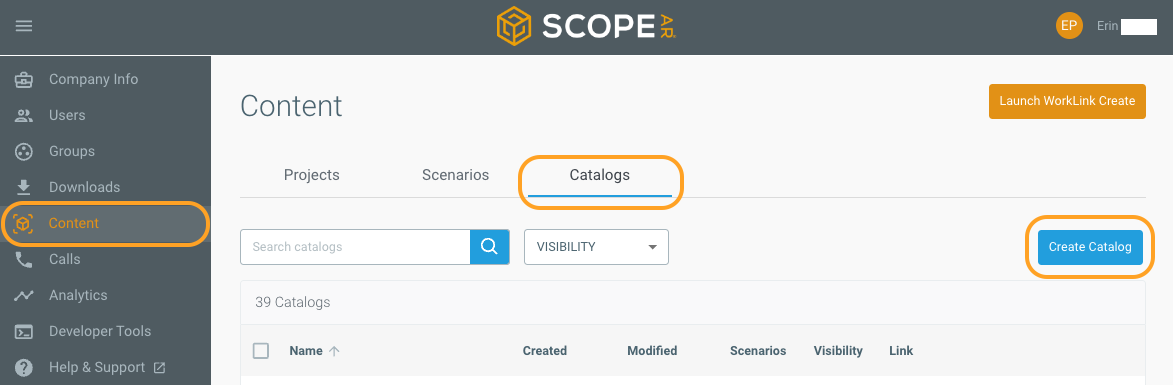1173x385 pixels.
Task: Click the Calls phone icon
Action: tap(24, 259)
